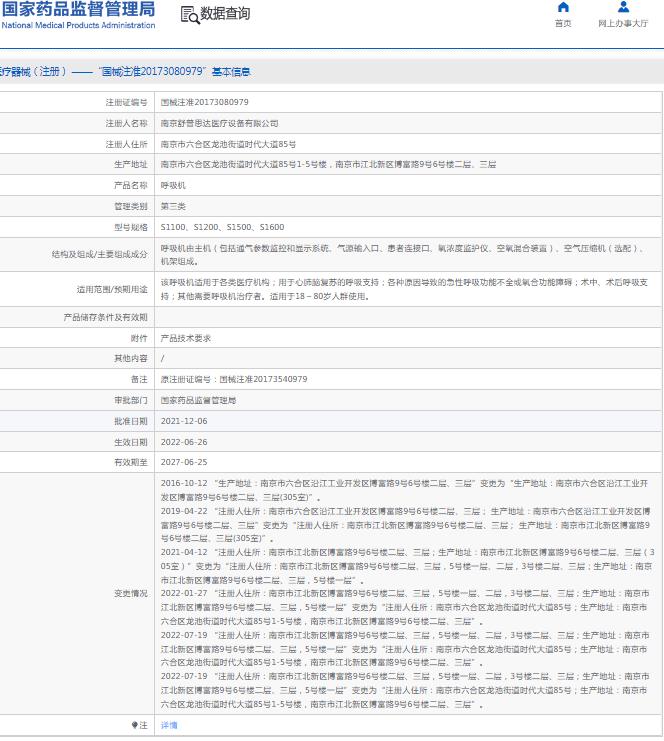This screenshot has height=741, width=664.
Task: Click approval date 2021-12-06
Action: tap(184, 421)
